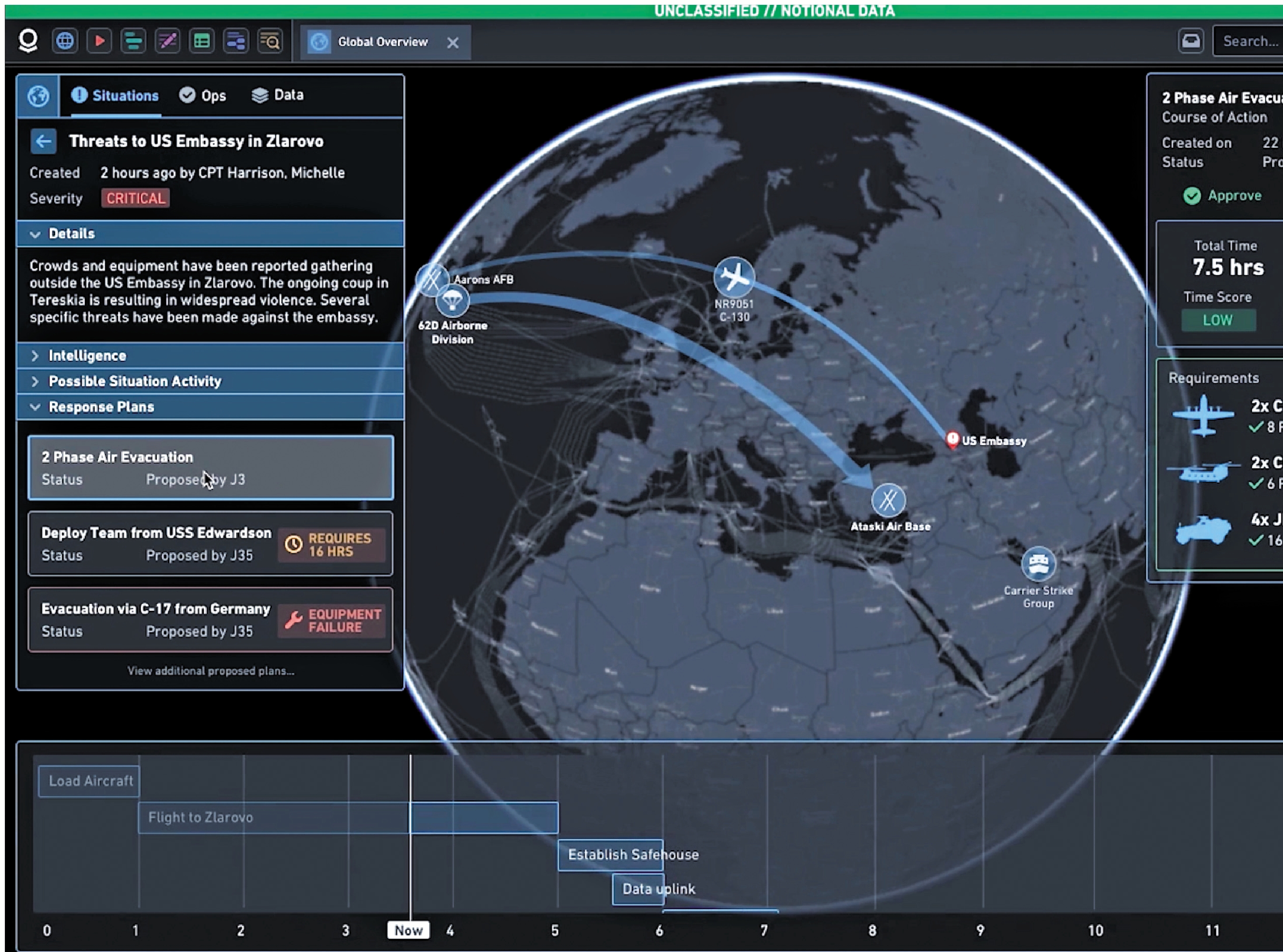Switch to the Ops tab

pos(203,96)
